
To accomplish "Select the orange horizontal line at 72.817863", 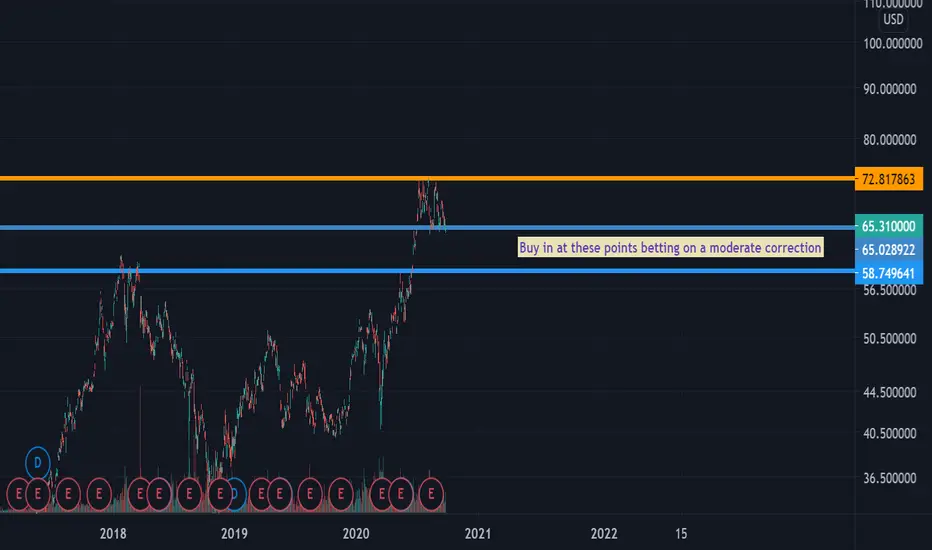I will click(x=427, y=178).
